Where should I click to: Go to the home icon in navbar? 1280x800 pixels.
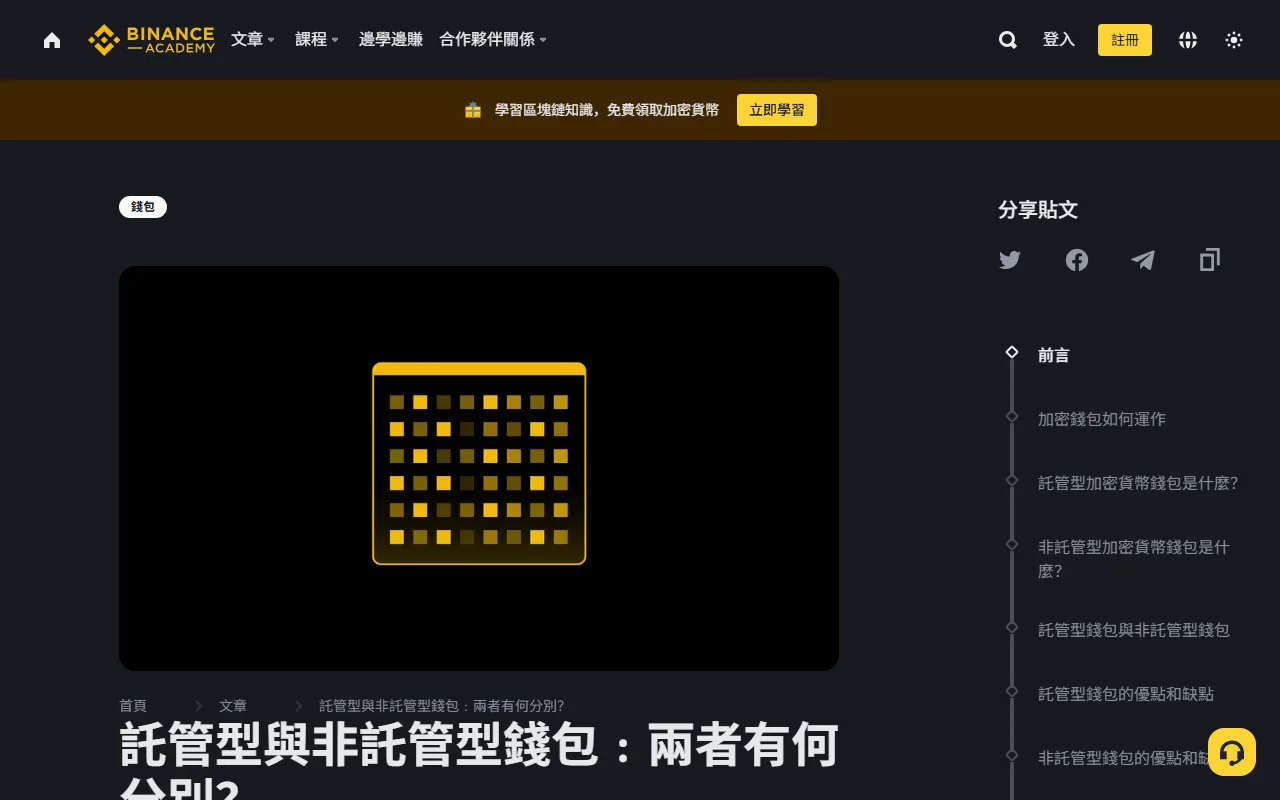[52, 40]
